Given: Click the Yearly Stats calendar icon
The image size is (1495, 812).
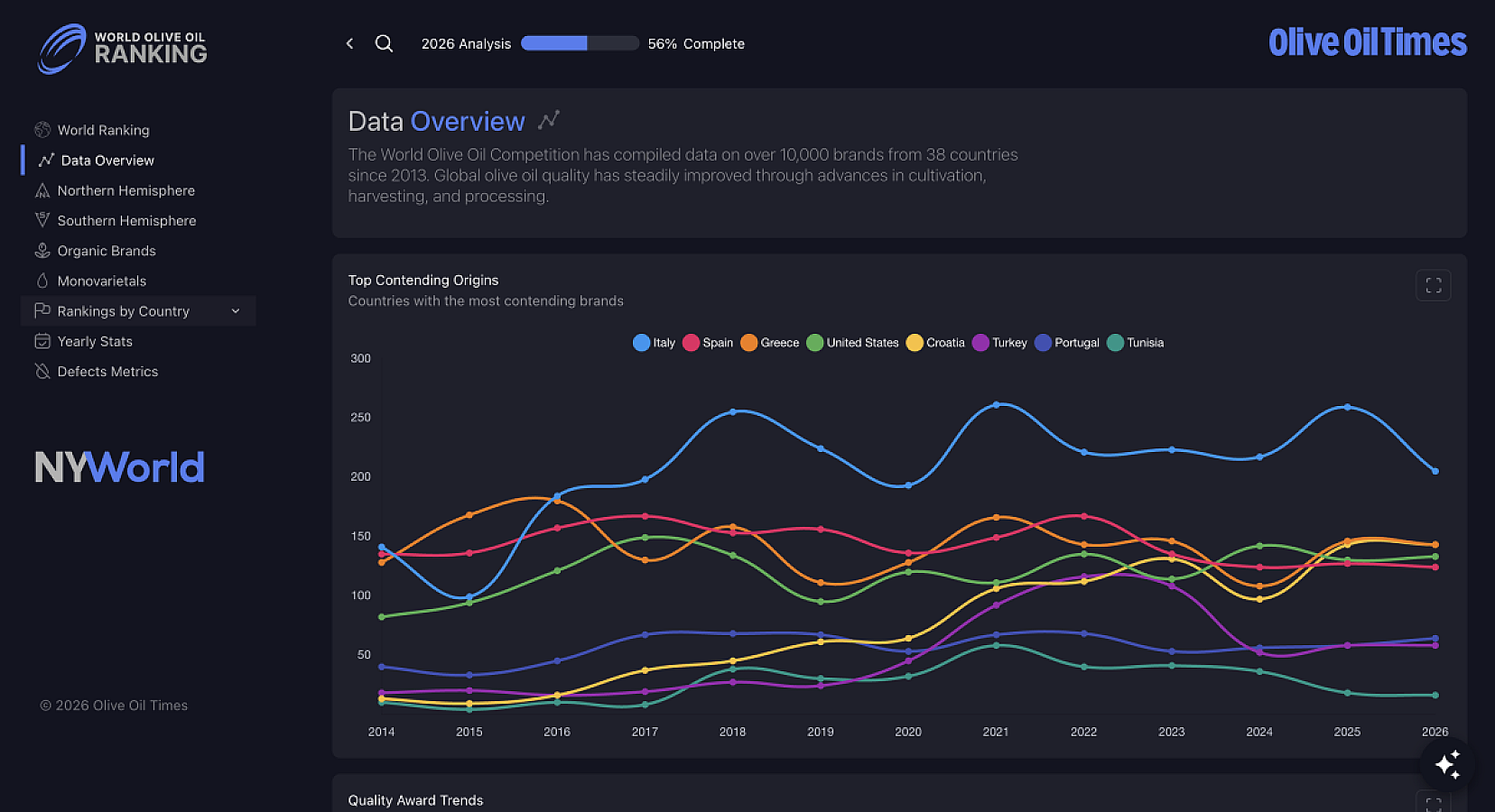Looking at the screenshot, I should pyautogui.click(x=42, y=341).
